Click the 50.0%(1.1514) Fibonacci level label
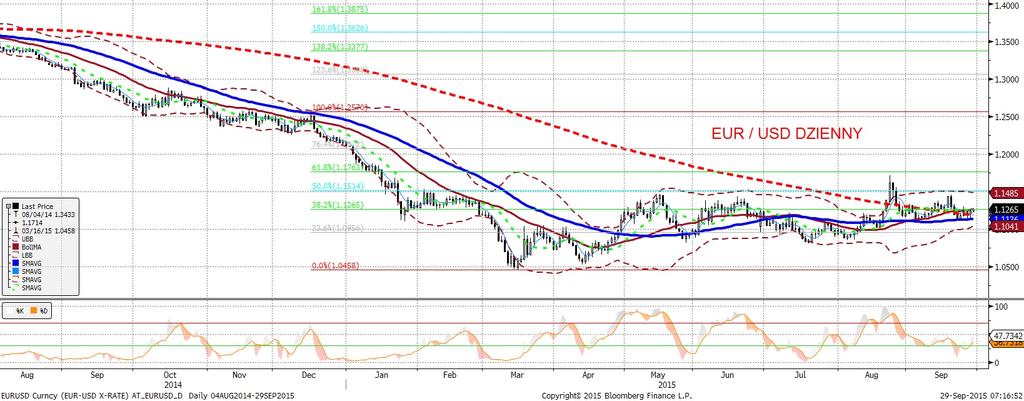The height and width of the screenshot is (401, 1024). click(338, 186)
